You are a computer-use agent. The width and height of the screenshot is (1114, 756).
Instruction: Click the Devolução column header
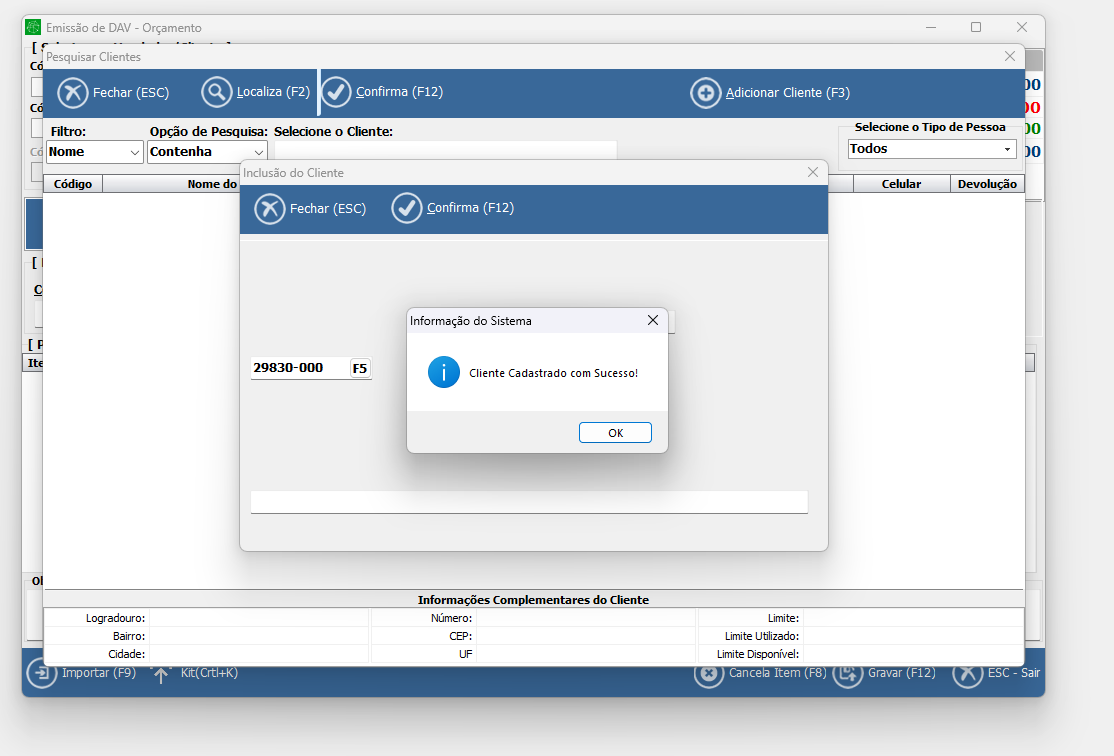[987, 184]
